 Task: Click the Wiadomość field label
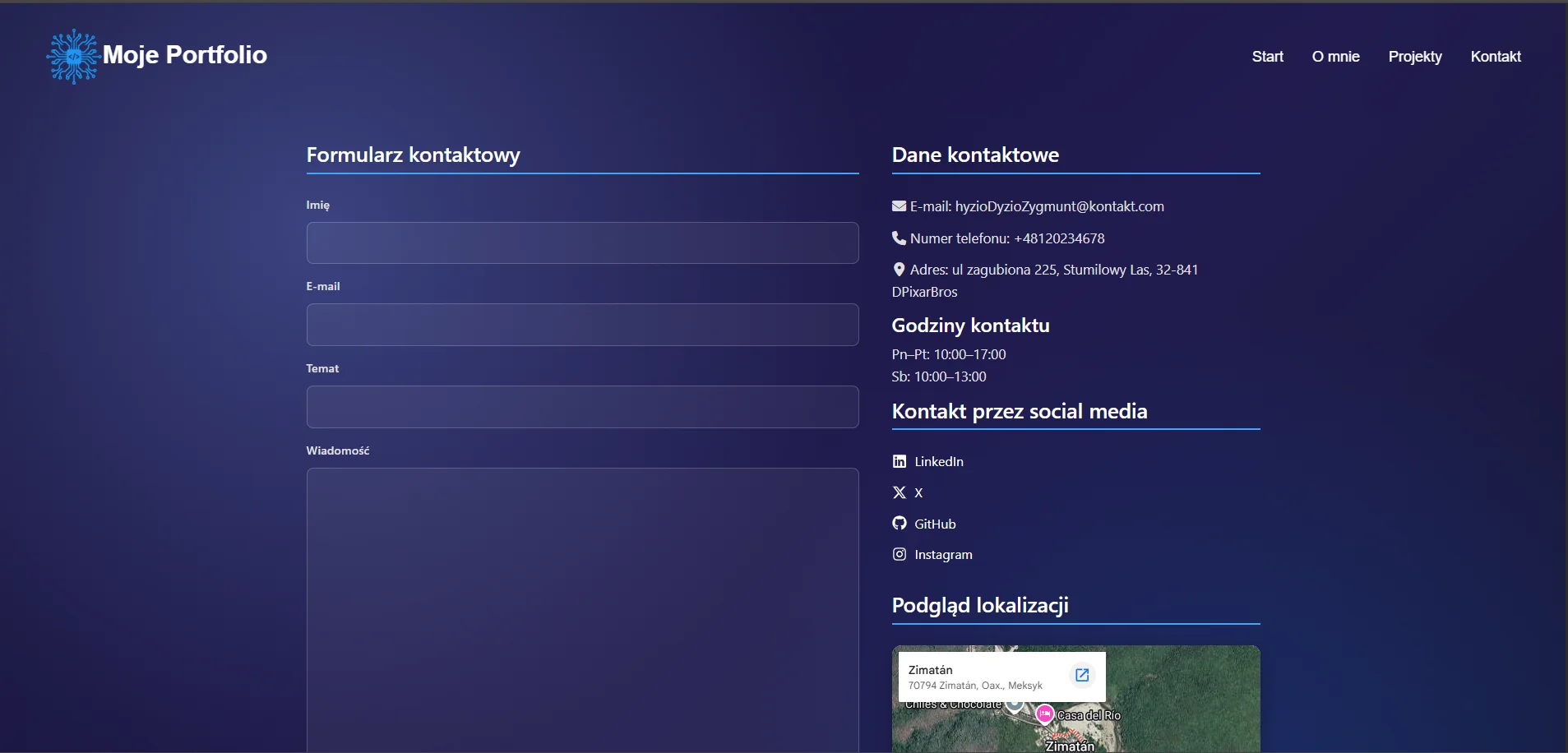point(338,450)
